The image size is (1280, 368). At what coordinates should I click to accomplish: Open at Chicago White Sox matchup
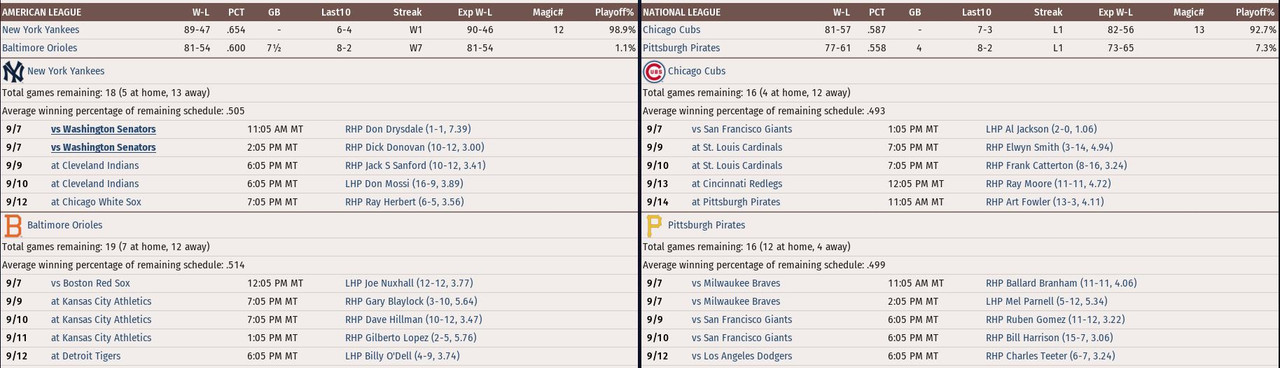point(96,202)
